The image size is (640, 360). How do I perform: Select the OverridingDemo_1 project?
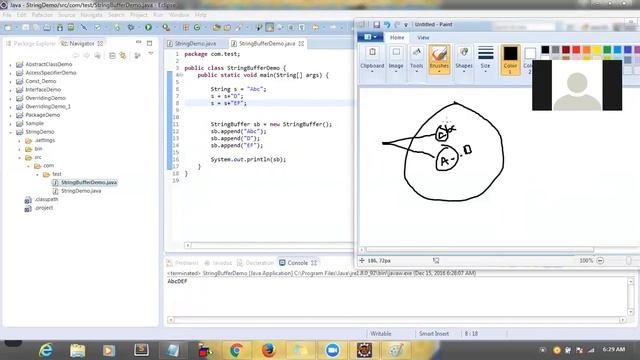pos(43,107)
